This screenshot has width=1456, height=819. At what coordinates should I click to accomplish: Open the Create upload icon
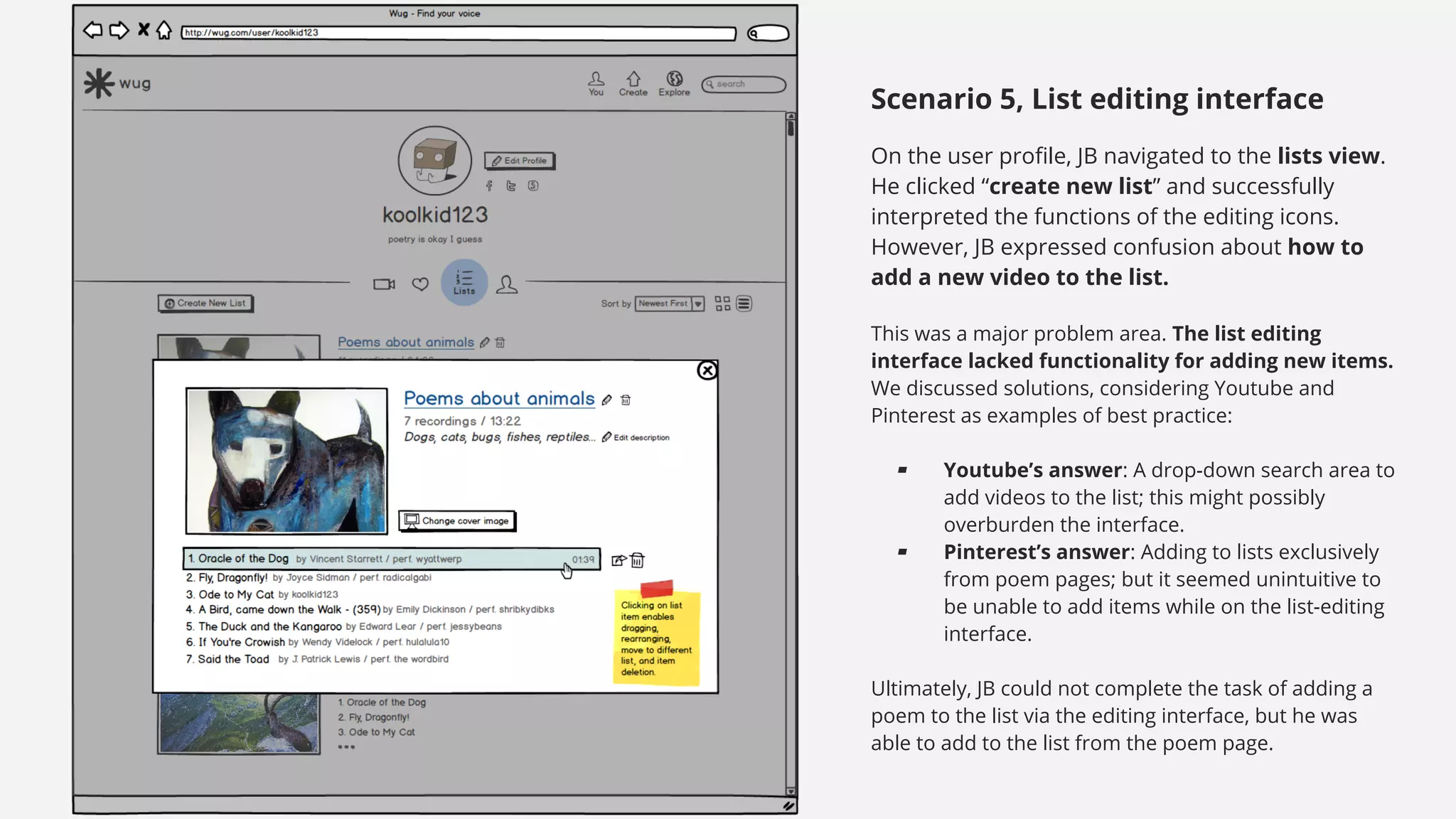point(633,79)
